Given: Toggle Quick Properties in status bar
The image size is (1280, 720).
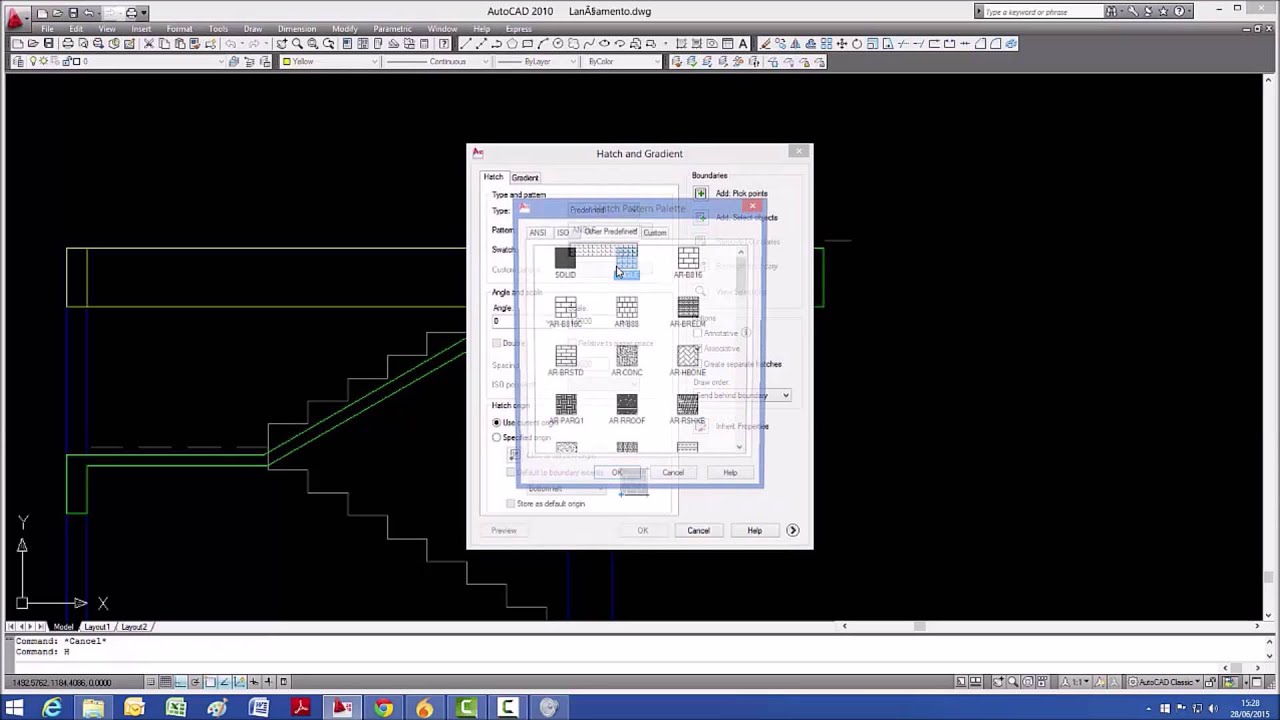Looking at the screenshot, I should point(283,682).
